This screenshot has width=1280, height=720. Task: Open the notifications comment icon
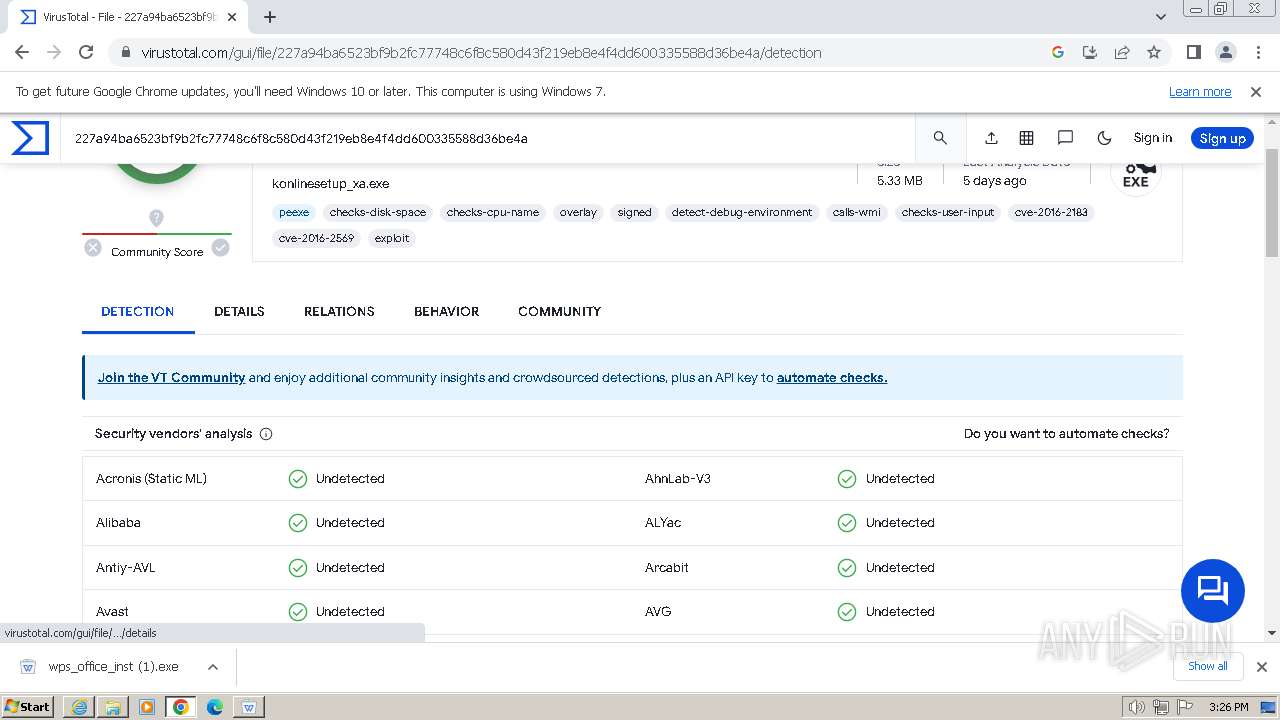pos(1065,138)
